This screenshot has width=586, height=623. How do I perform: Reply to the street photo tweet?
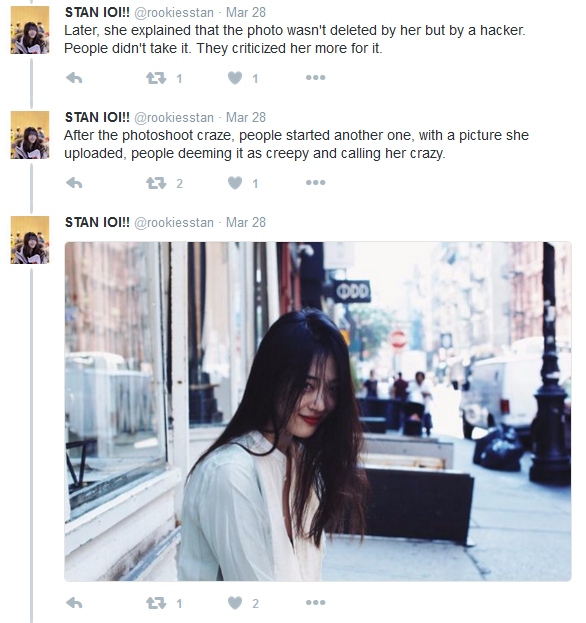(74, 603)
